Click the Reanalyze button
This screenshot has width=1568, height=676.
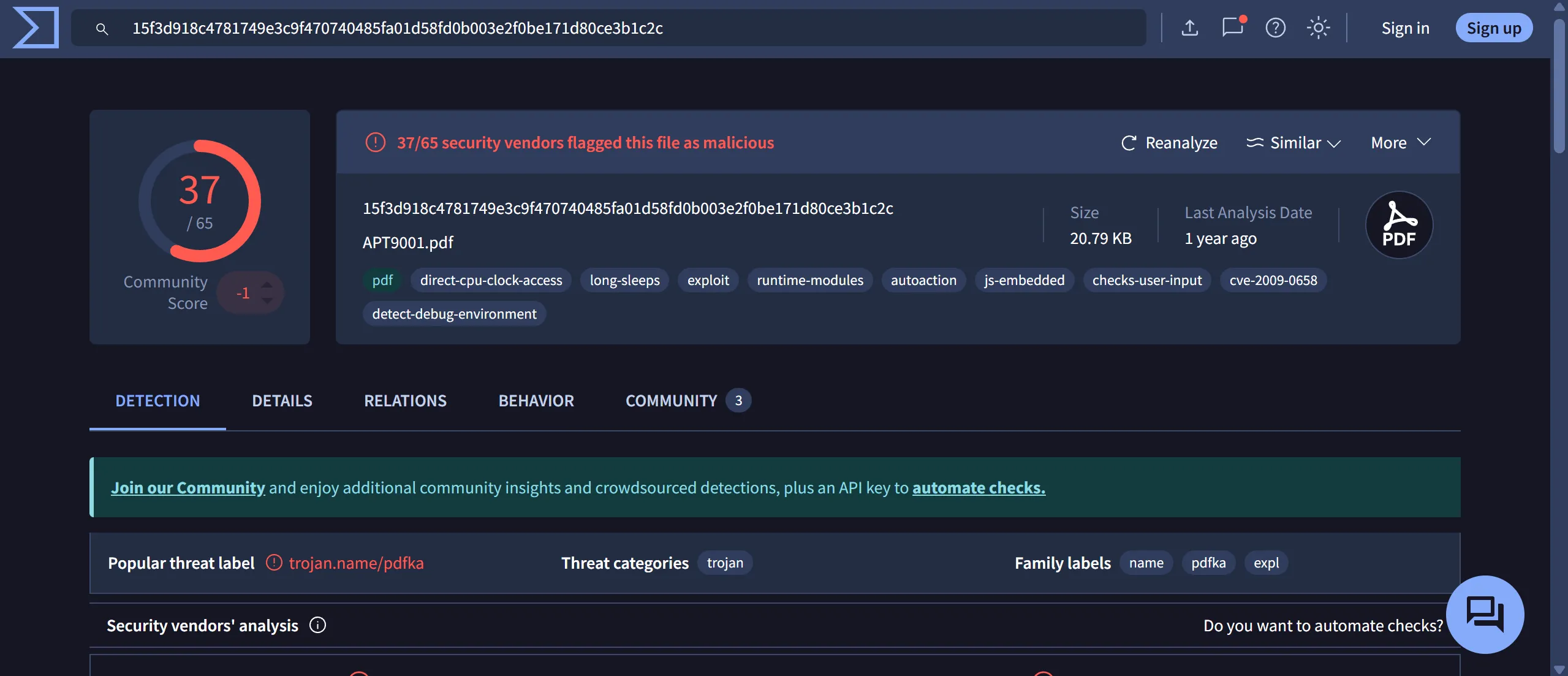pos(1169,143)
